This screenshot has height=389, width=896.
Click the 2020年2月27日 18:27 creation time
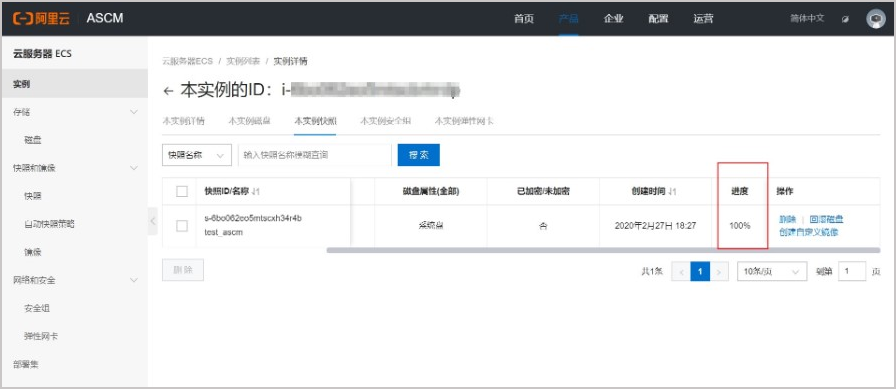(x=655, y=226)
